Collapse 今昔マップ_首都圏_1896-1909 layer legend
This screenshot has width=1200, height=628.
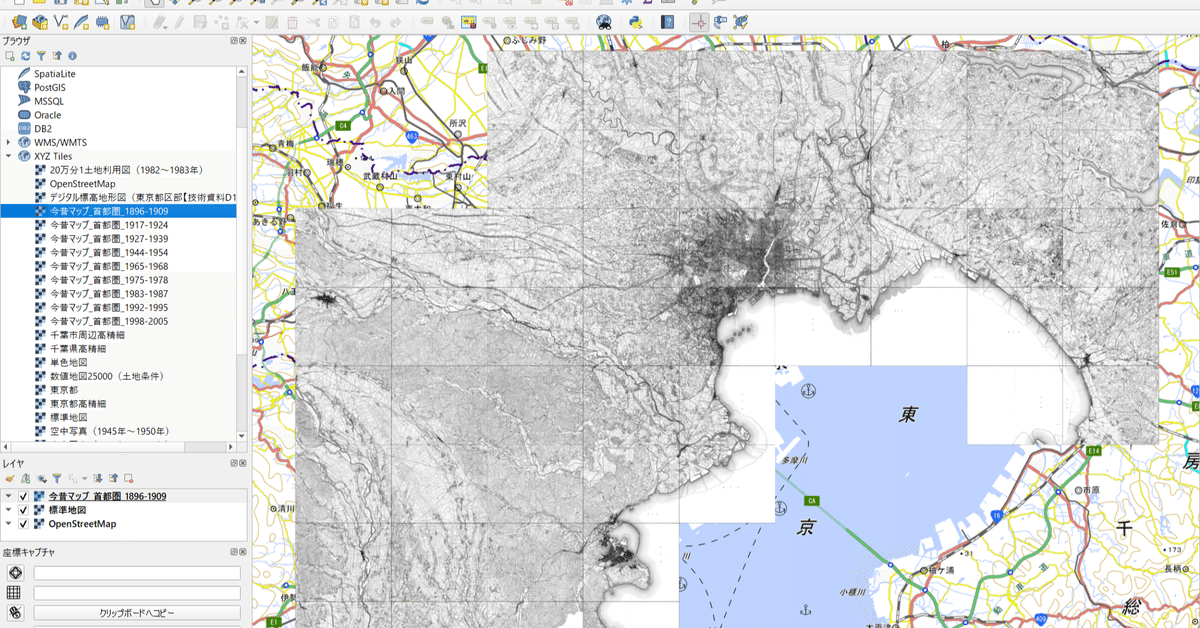pyautogui.click(x=9, y=496)
